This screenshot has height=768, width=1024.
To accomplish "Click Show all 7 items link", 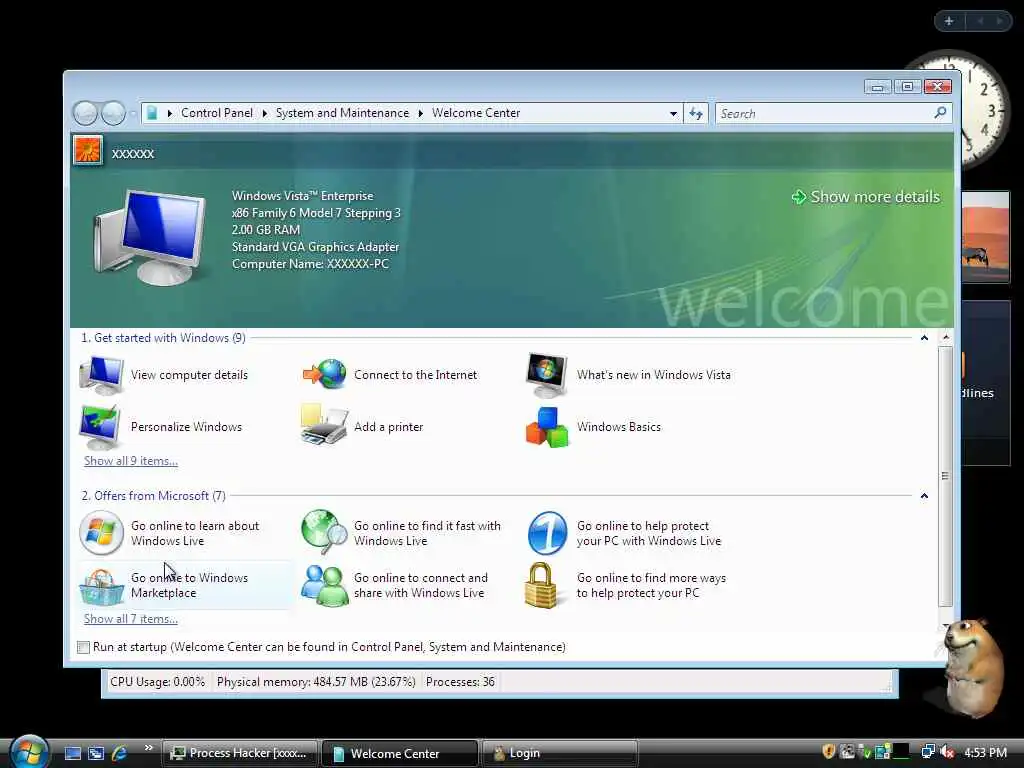I will click(131, 618).
